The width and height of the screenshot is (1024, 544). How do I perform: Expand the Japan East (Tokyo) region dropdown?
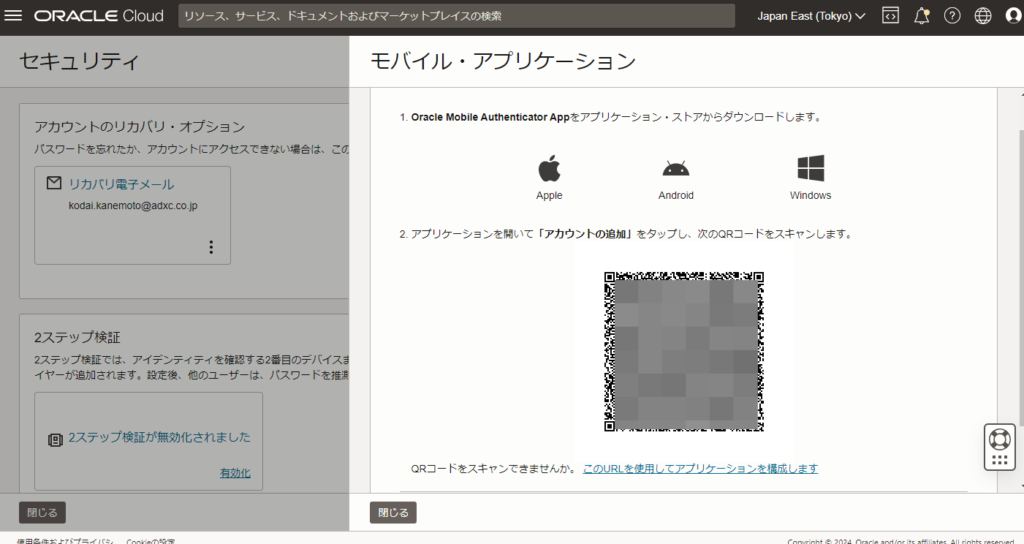click(811, 16)
